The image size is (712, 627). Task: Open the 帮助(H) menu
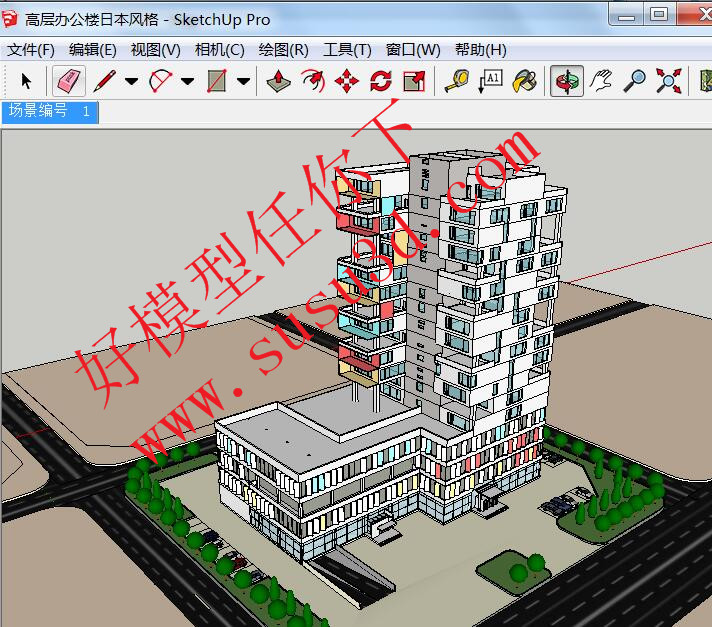[480, 49]
